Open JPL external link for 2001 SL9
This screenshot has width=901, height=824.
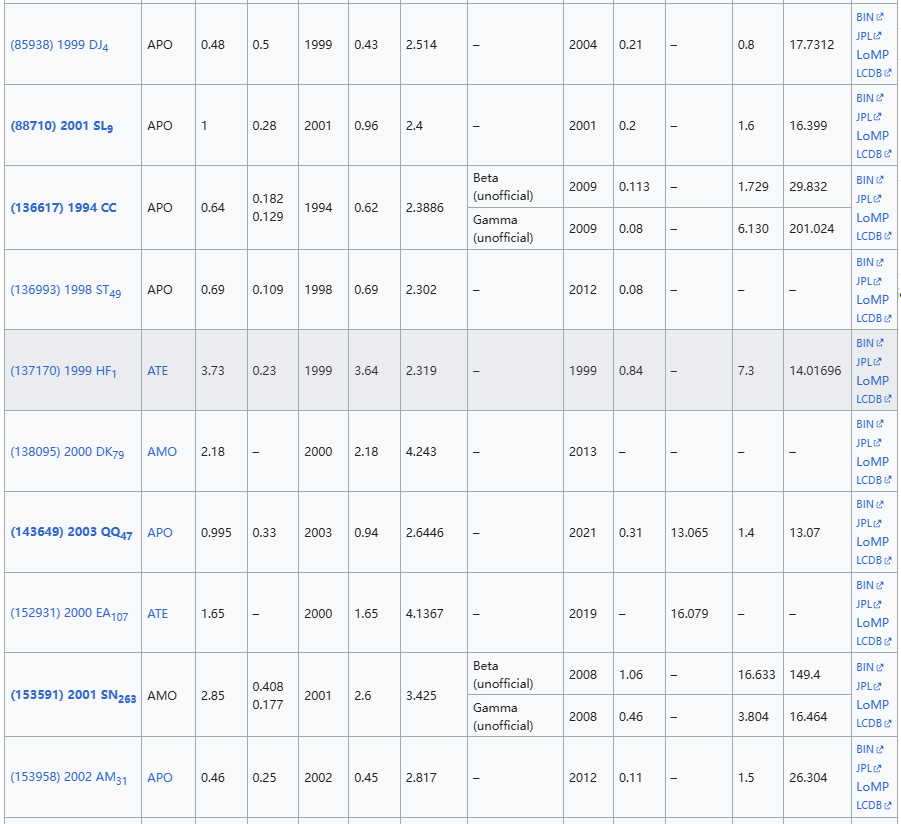(868, 117)
